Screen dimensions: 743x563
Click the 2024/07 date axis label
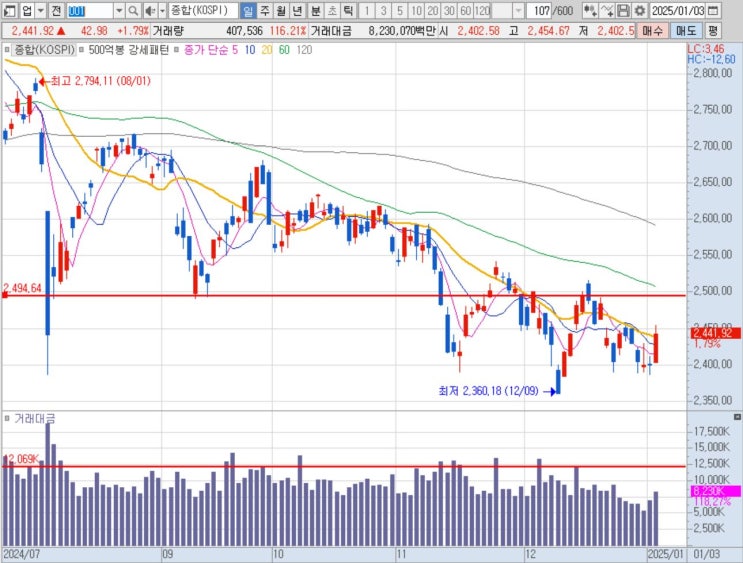click(x=21, y=554)
